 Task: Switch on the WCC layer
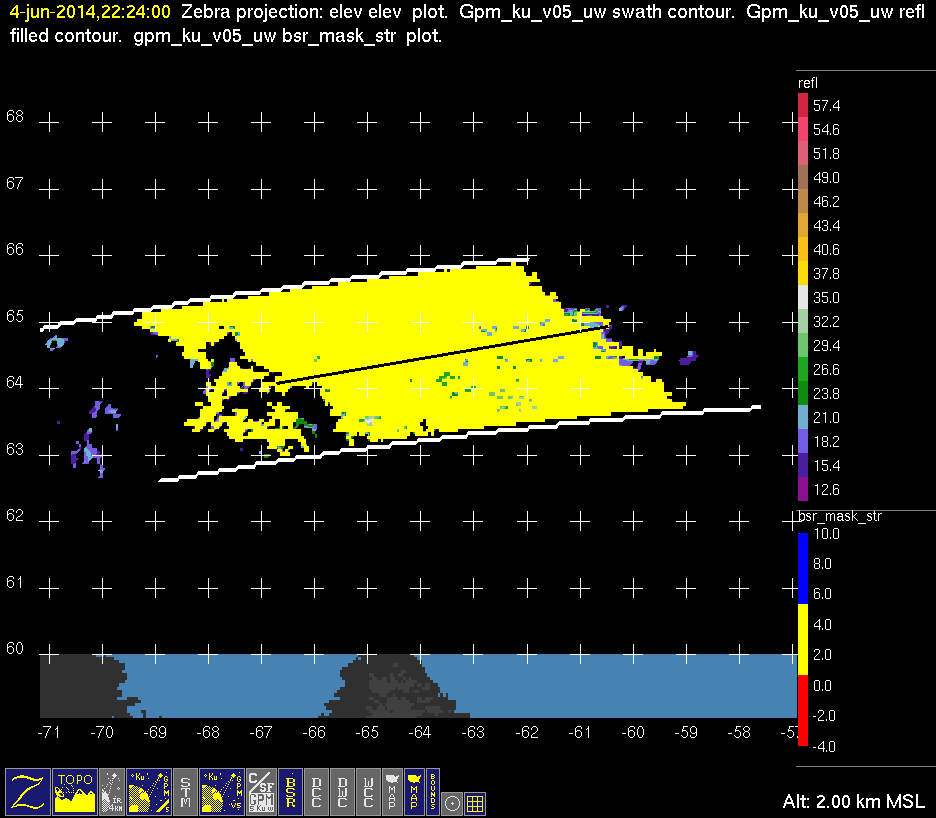368,791
